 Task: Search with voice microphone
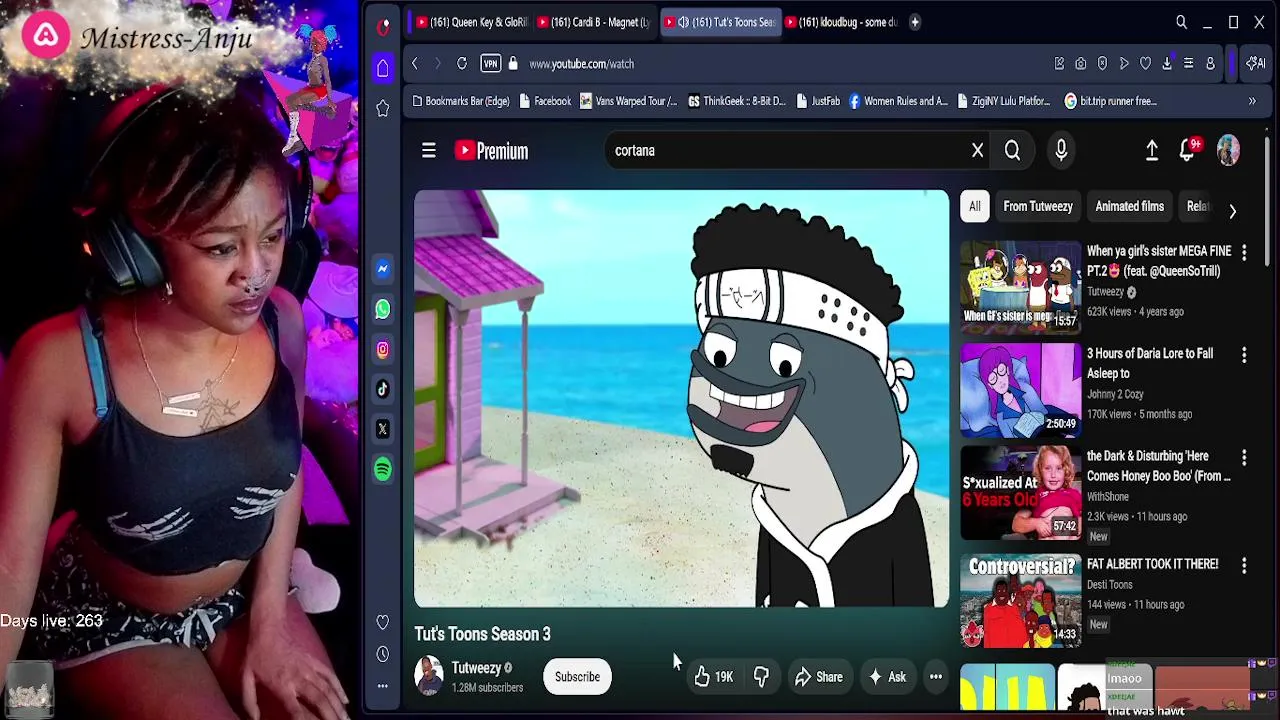point(1061,151)
